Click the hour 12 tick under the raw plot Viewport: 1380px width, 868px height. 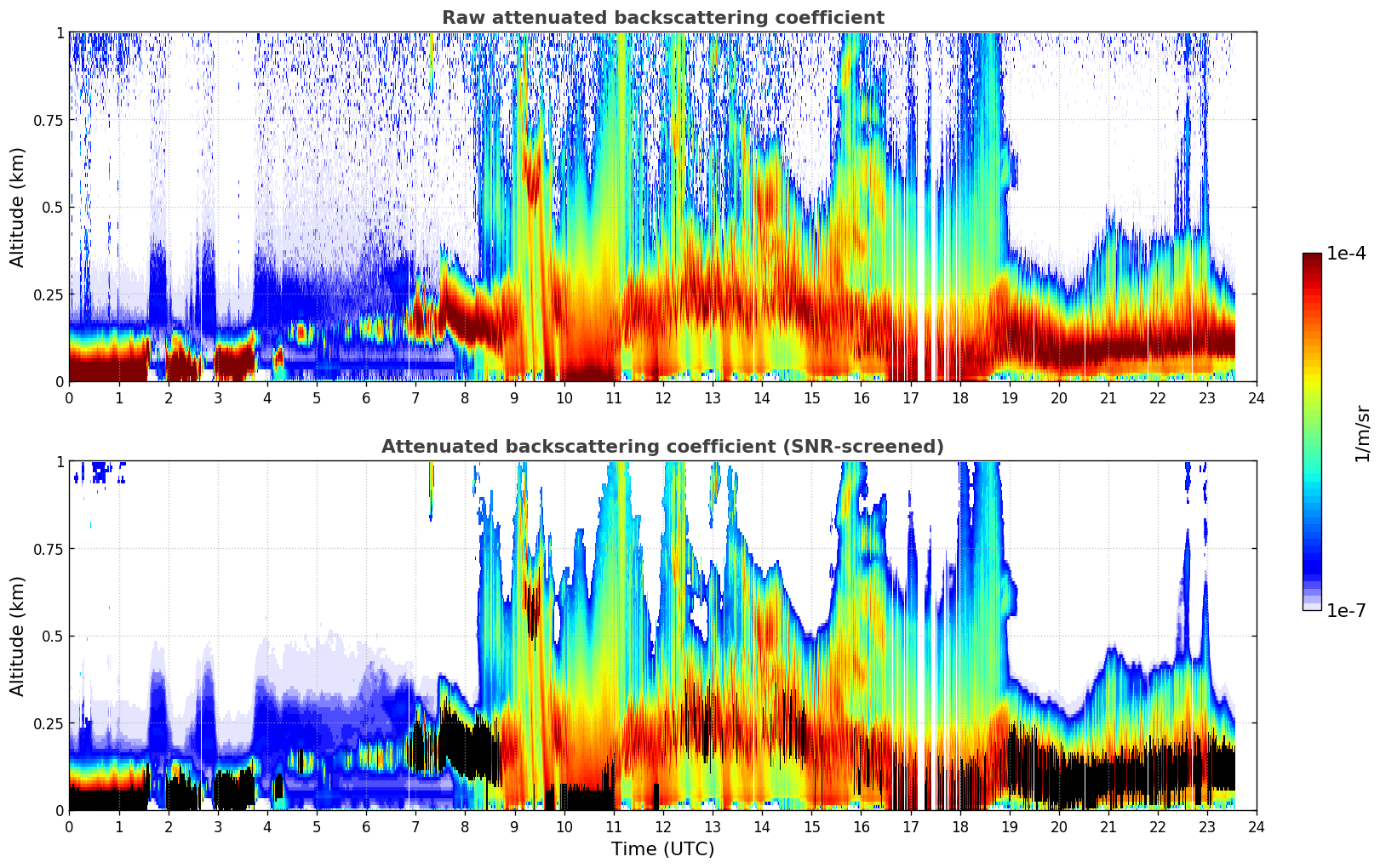pos(662,397)
